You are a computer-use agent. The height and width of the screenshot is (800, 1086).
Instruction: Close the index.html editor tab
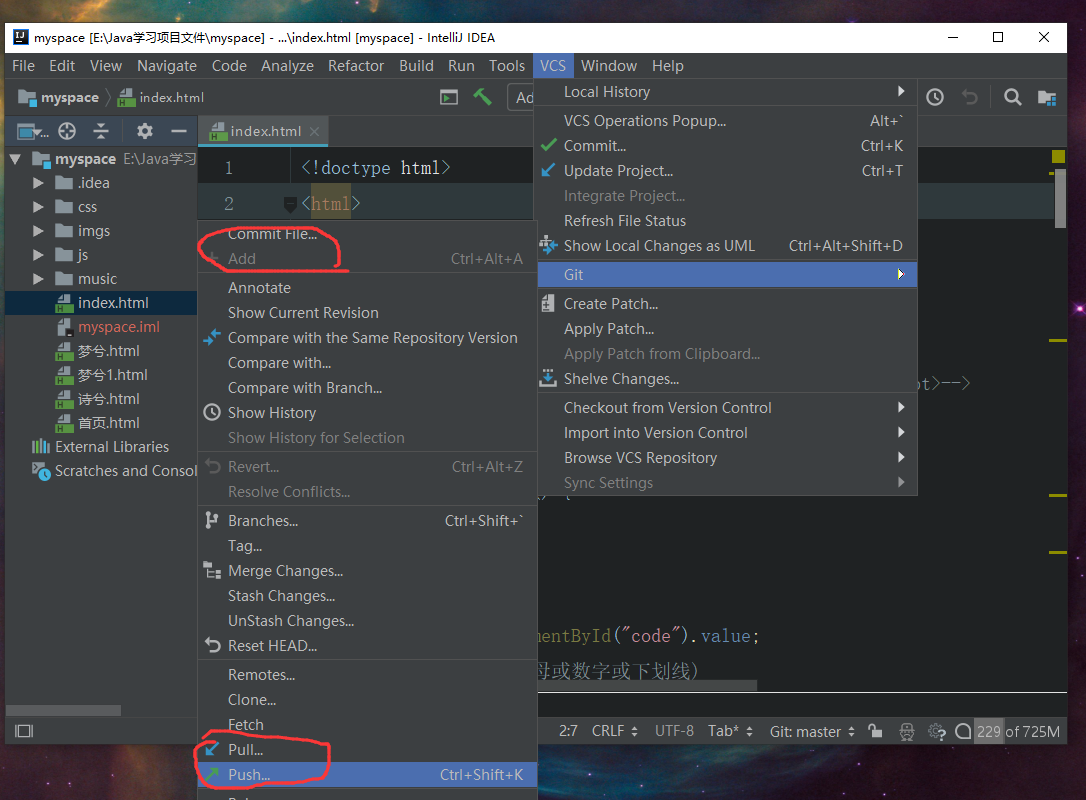[314, 131]
